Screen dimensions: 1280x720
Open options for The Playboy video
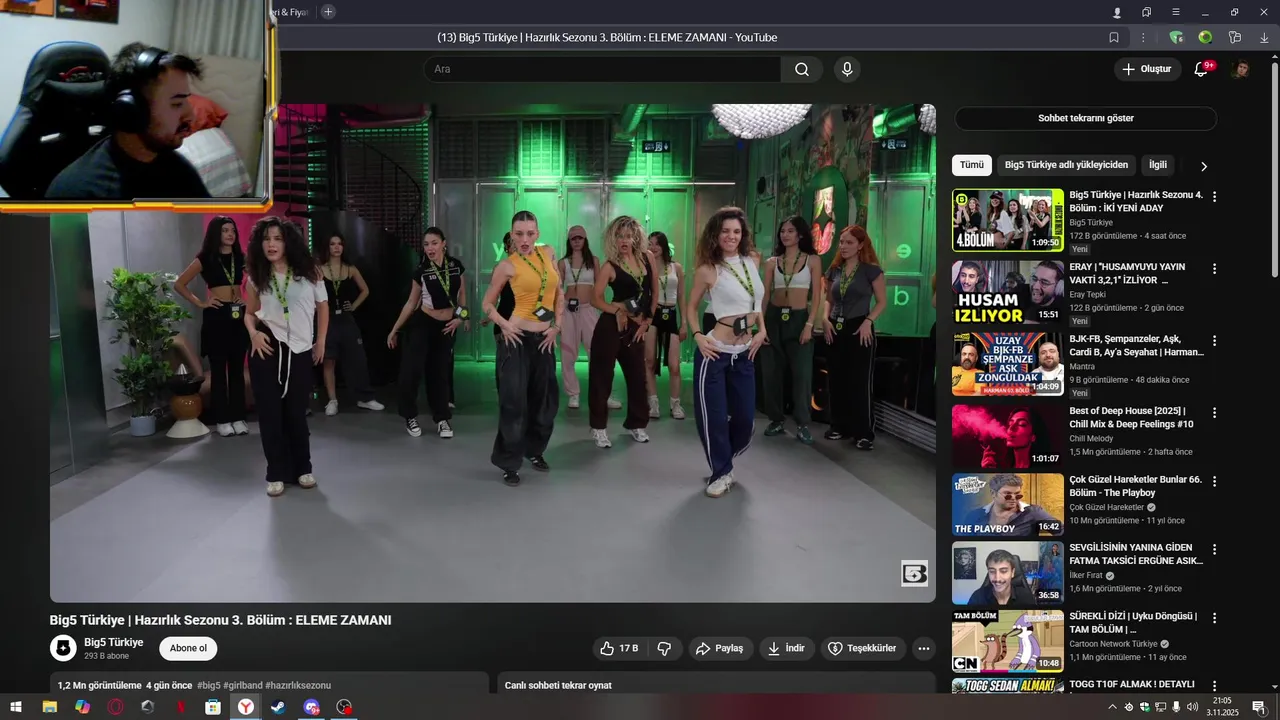[1215, 481]
